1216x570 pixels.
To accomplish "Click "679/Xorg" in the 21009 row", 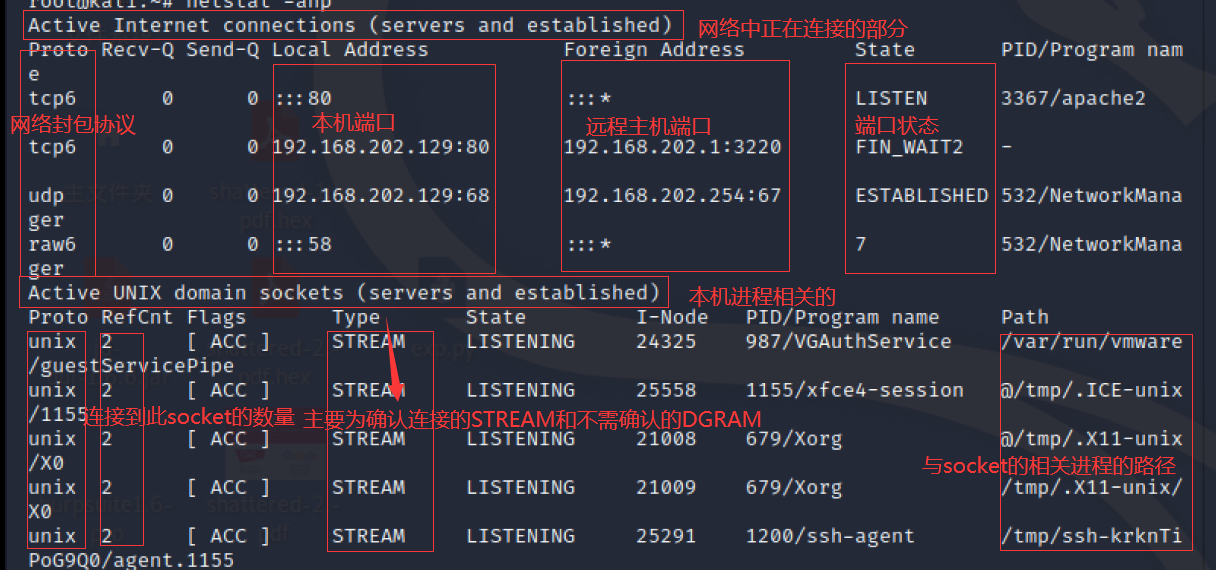I will [794, 488].
